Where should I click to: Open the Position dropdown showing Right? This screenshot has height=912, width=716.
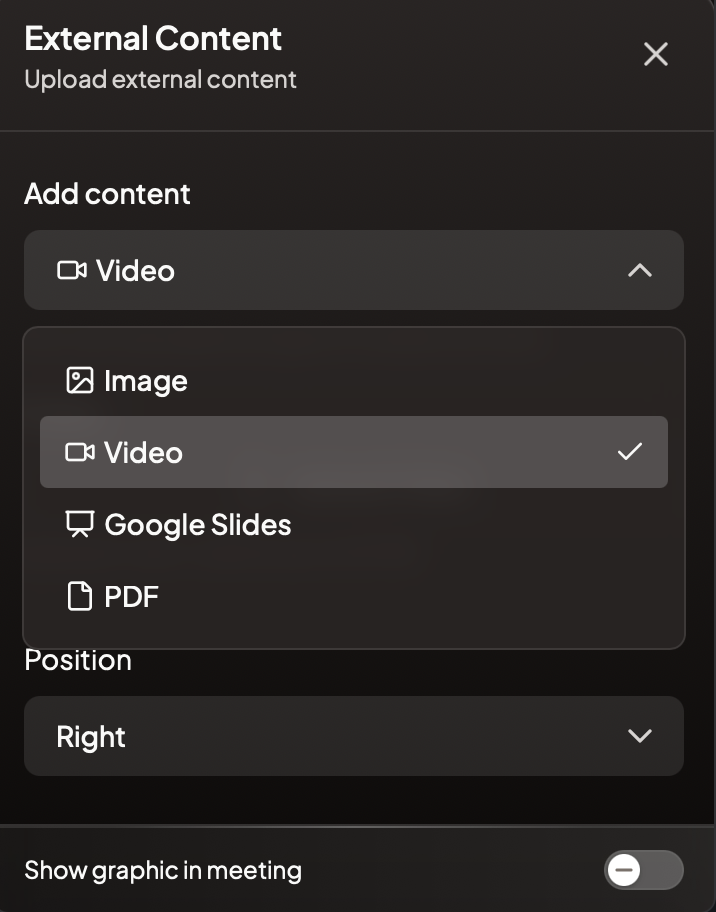[354, 736]
